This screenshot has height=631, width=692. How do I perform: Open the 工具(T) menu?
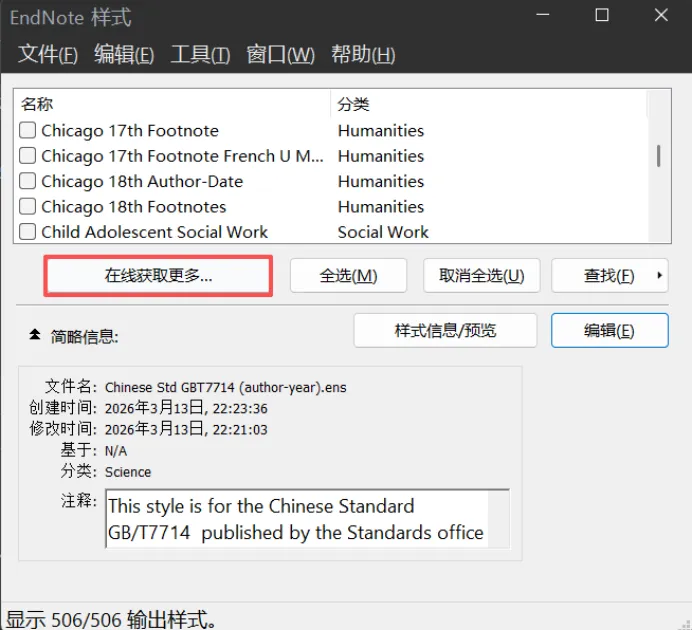click(200, 55)
